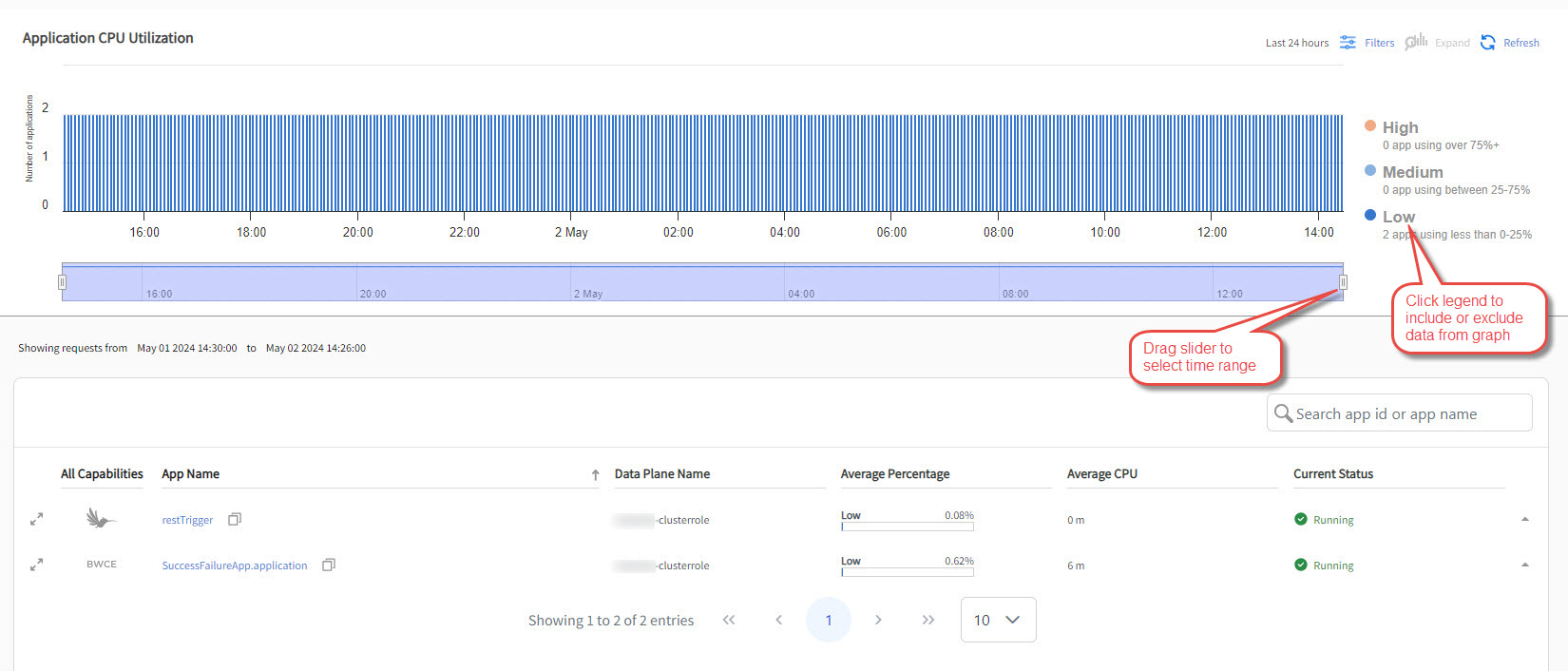Click the sort arrow on App Name column
This screenshot has height=671, width=1568.
pos(595,474)
